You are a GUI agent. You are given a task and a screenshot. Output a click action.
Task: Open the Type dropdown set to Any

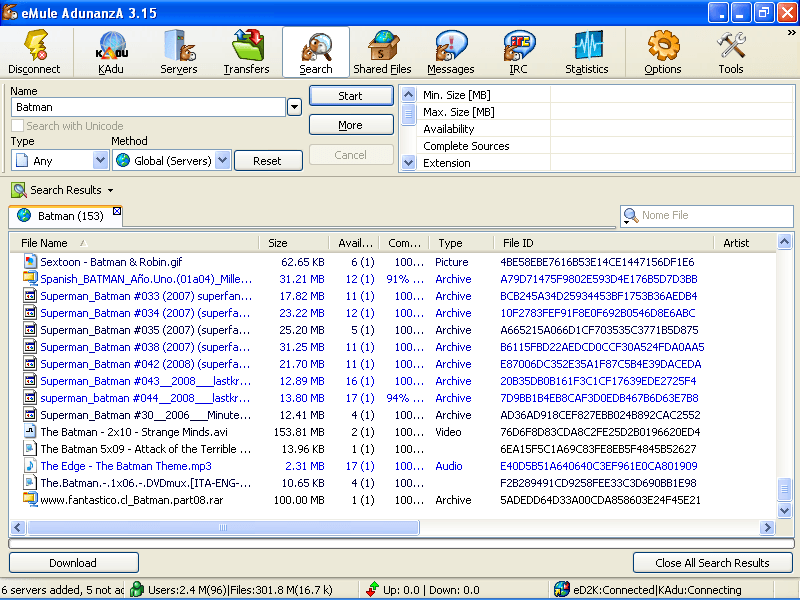[x=101, y=161]
